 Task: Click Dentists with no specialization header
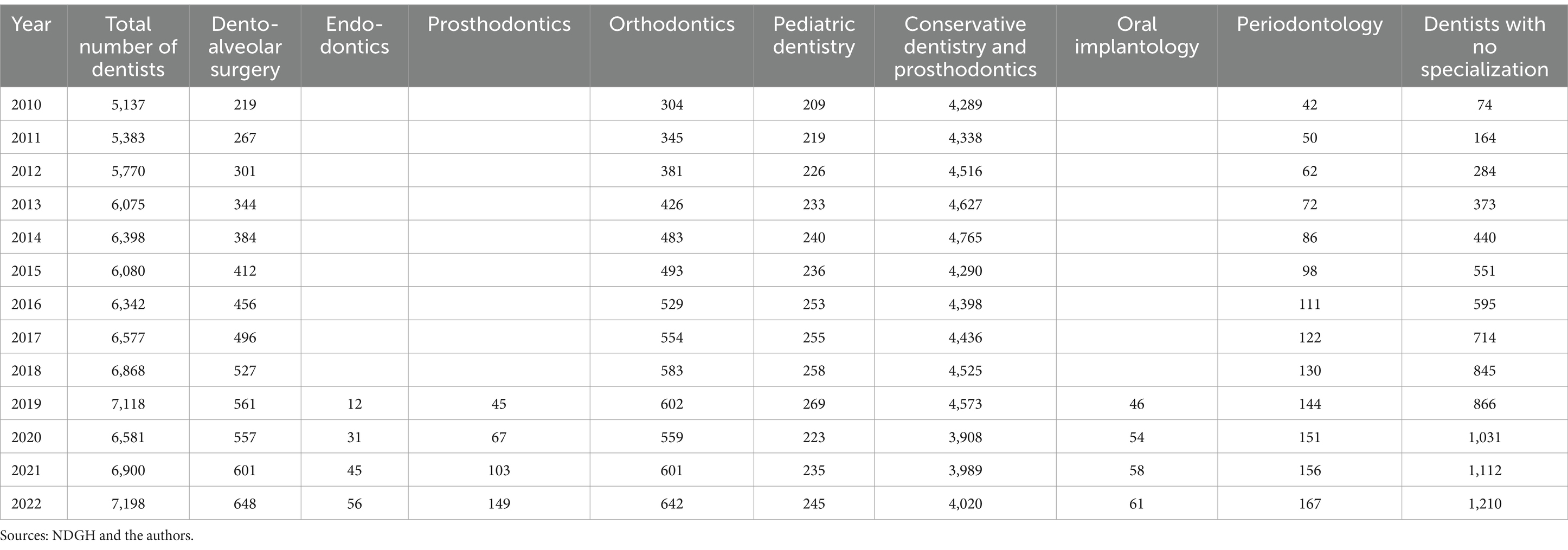(1484, 46)
